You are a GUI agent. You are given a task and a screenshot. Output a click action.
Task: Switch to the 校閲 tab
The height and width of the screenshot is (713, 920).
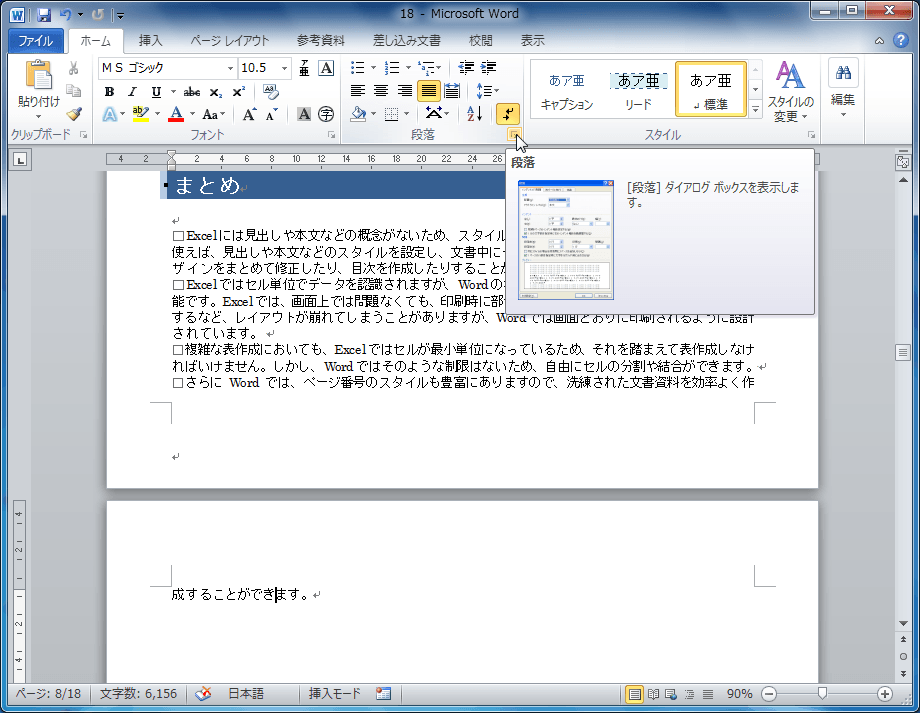click(x=481, y=40)
